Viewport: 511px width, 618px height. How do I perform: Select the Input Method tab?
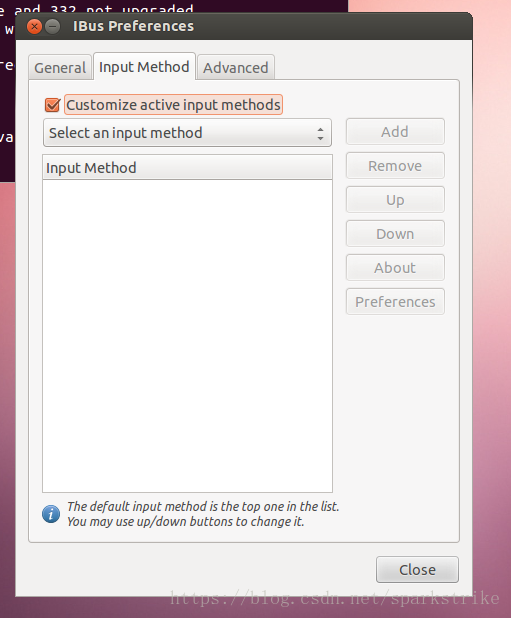coord(144,67)
